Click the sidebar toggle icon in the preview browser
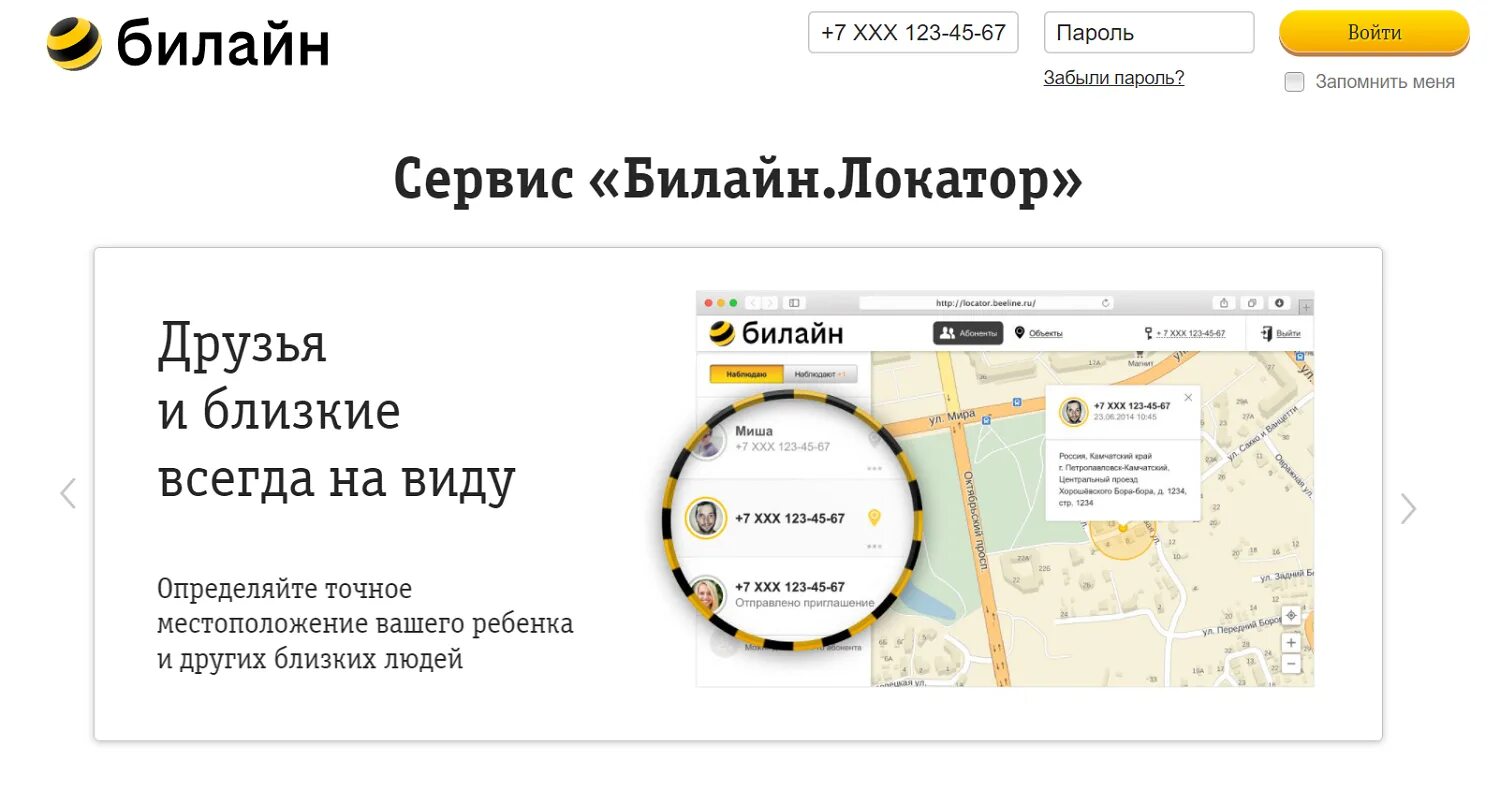The height and width of the screenshot is (790, 1500). (x=794, y=302)
